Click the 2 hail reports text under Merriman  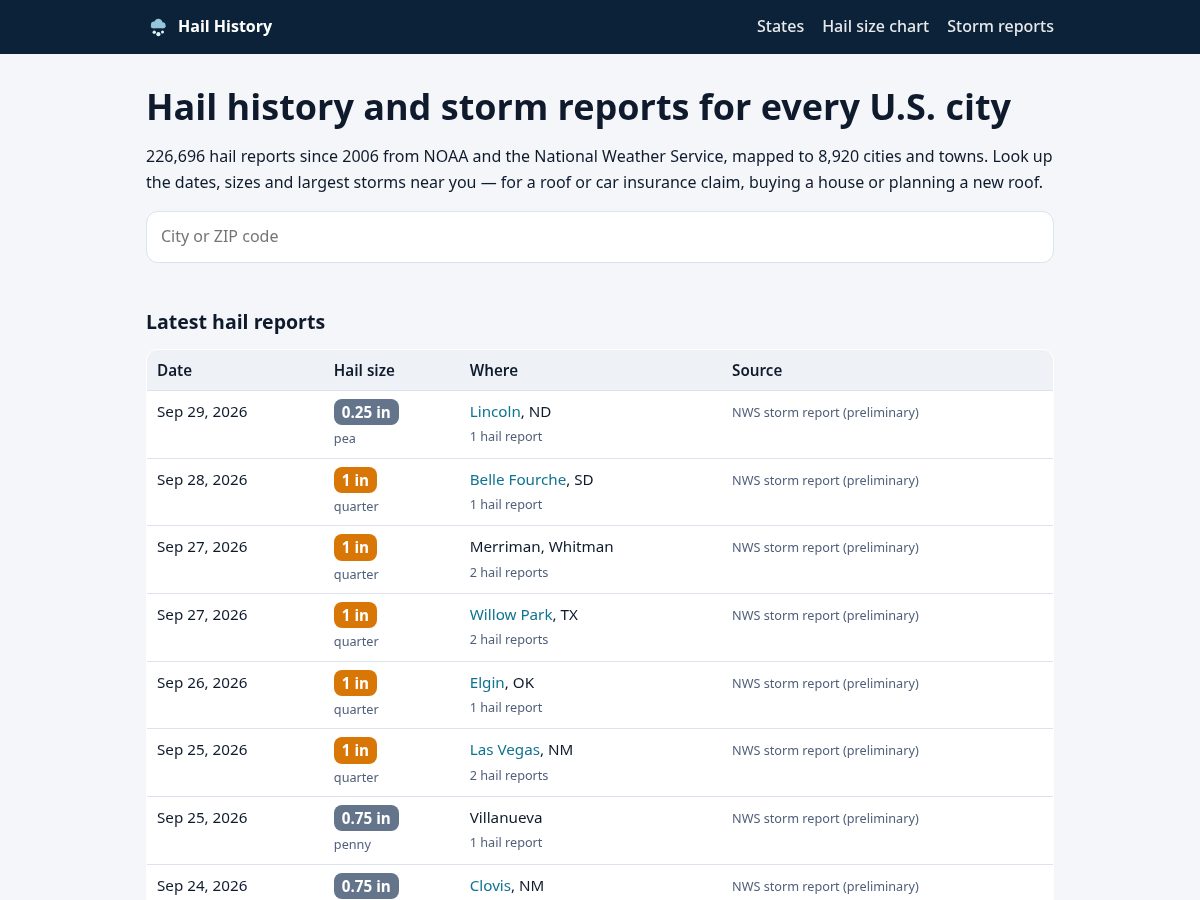509,573
